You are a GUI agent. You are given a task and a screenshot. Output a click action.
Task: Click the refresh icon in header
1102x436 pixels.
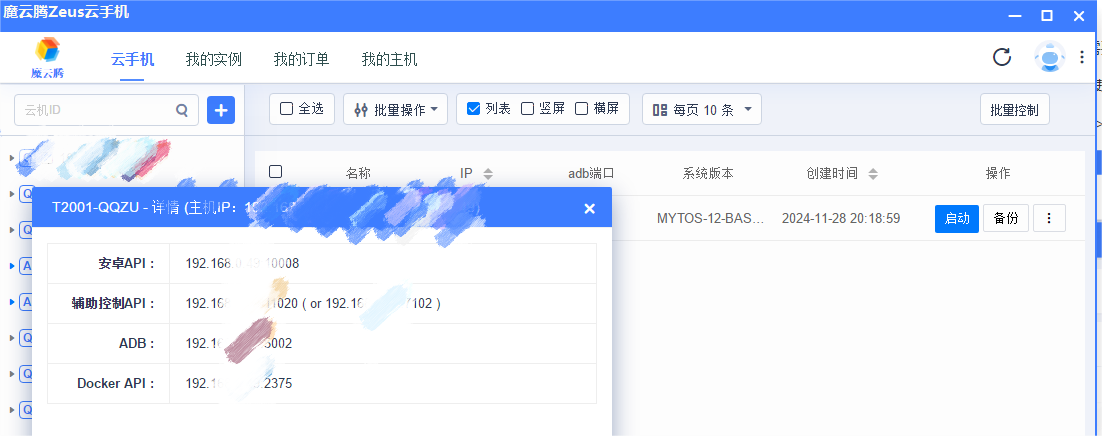1002,57
